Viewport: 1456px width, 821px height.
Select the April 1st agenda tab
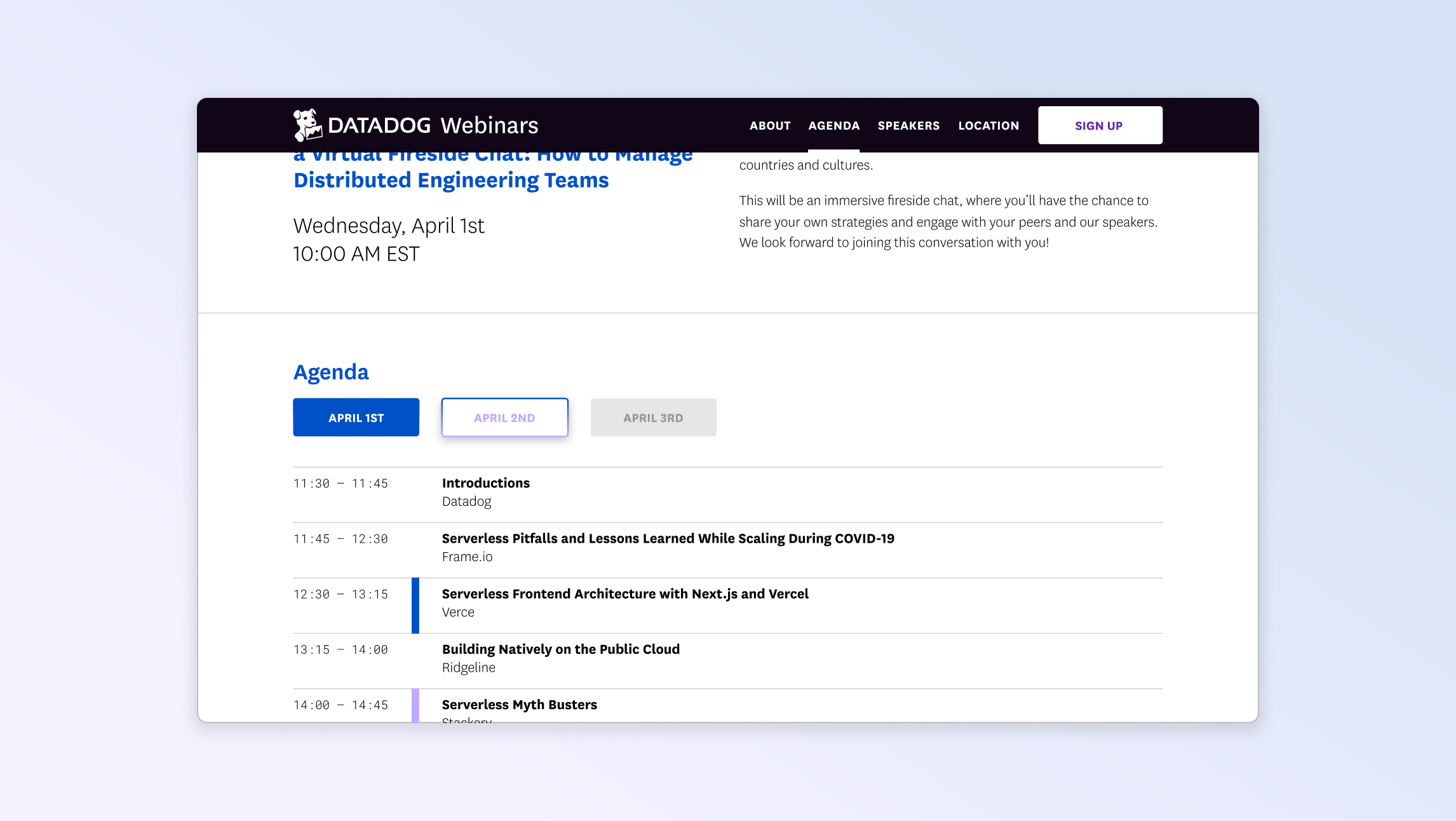(356, 417)
